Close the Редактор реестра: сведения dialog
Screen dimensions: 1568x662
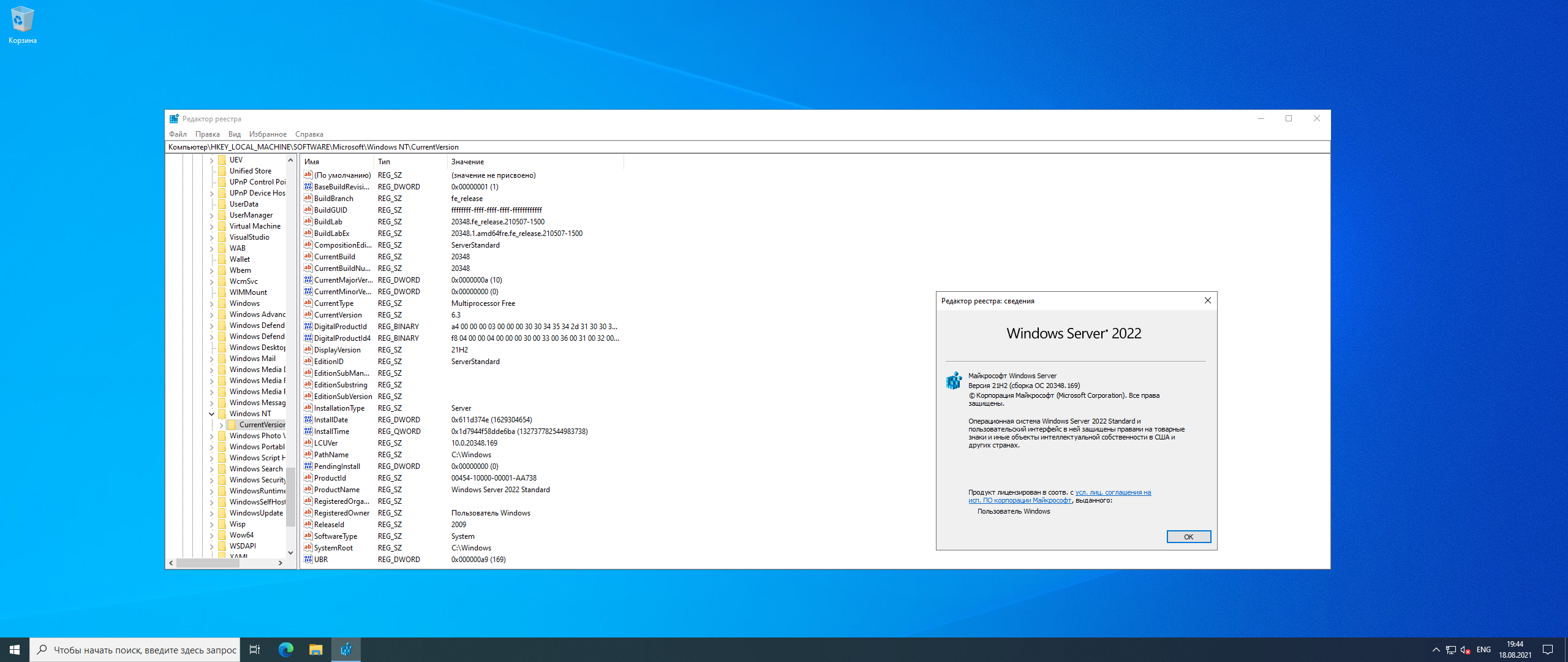point(1208,300)
